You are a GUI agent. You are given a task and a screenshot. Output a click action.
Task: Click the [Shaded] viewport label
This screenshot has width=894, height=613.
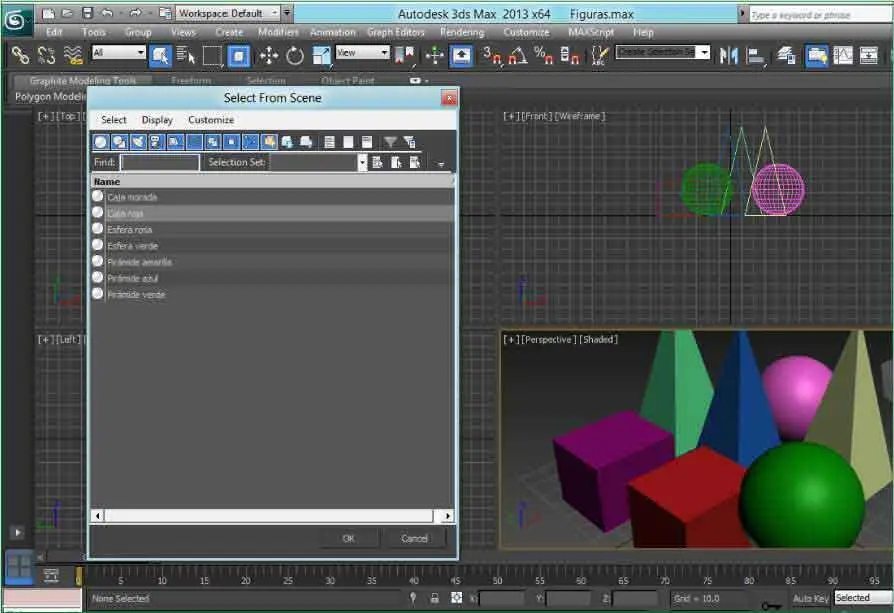(x=599, y=340)
